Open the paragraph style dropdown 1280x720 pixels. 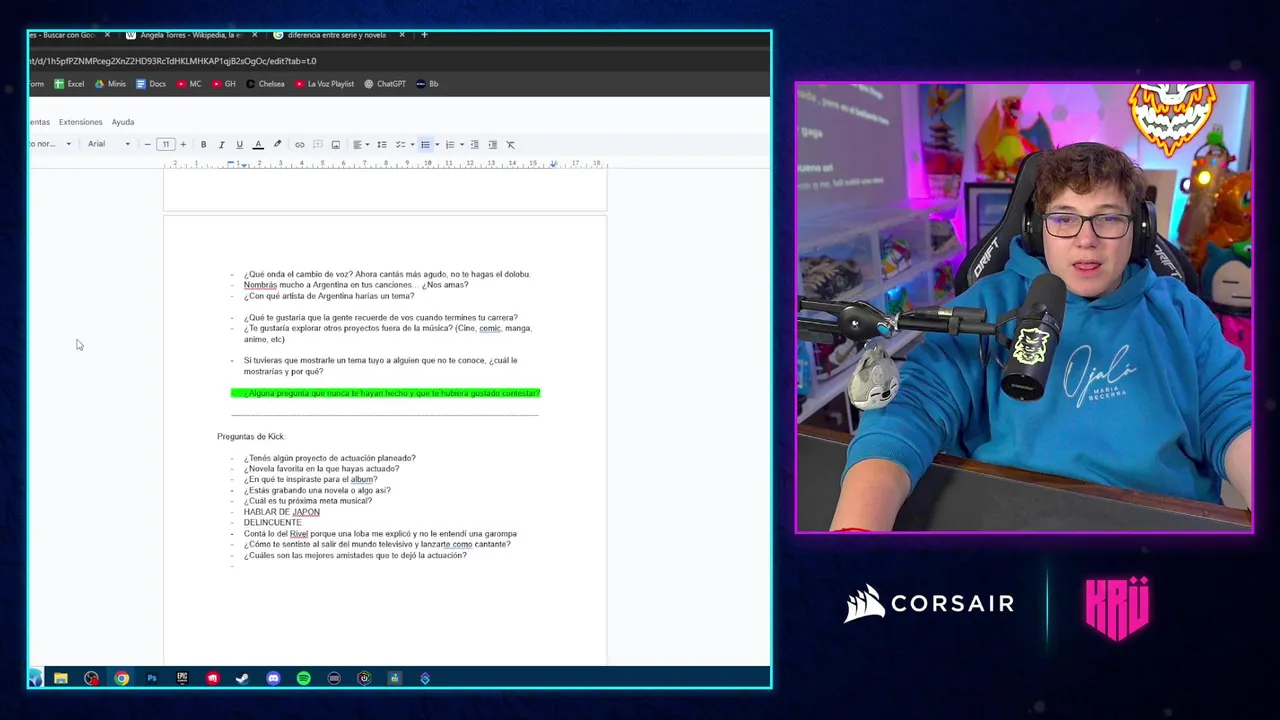50,144
